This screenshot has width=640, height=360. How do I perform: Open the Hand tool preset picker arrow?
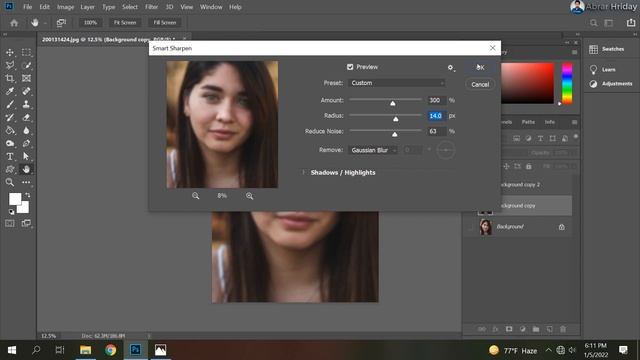tap(44, 23)
